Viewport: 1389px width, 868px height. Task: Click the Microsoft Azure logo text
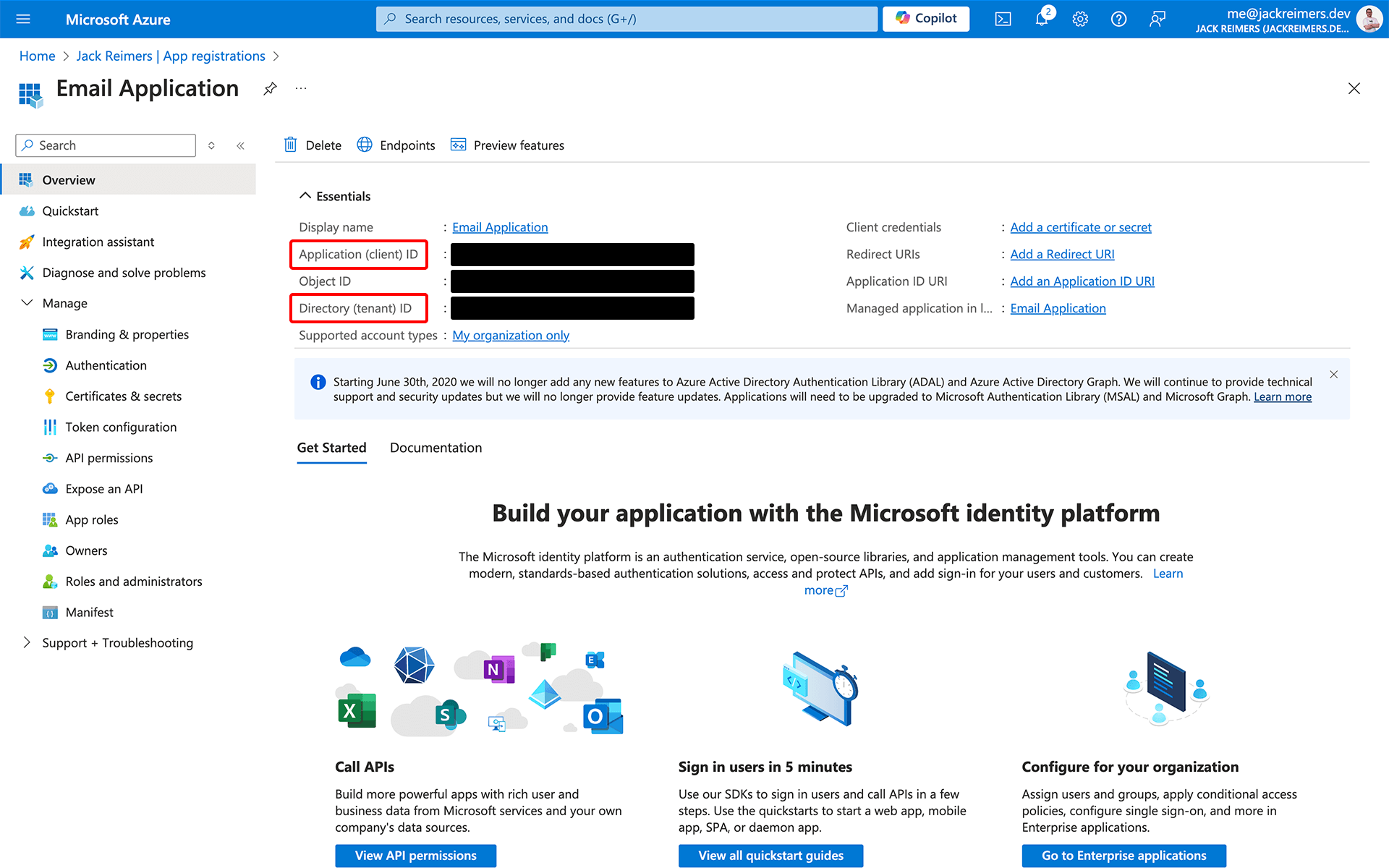(x=118, y=20)
